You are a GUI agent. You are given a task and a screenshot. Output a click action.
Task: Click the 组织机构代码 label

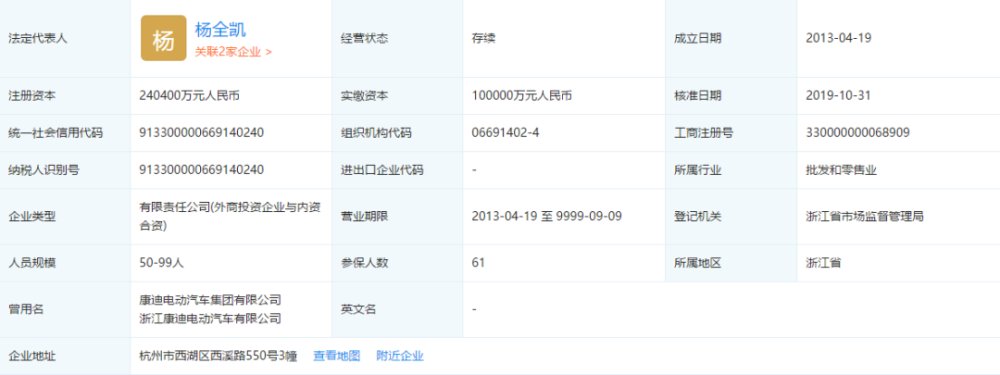pyautogui.click(x=376, y=133)
